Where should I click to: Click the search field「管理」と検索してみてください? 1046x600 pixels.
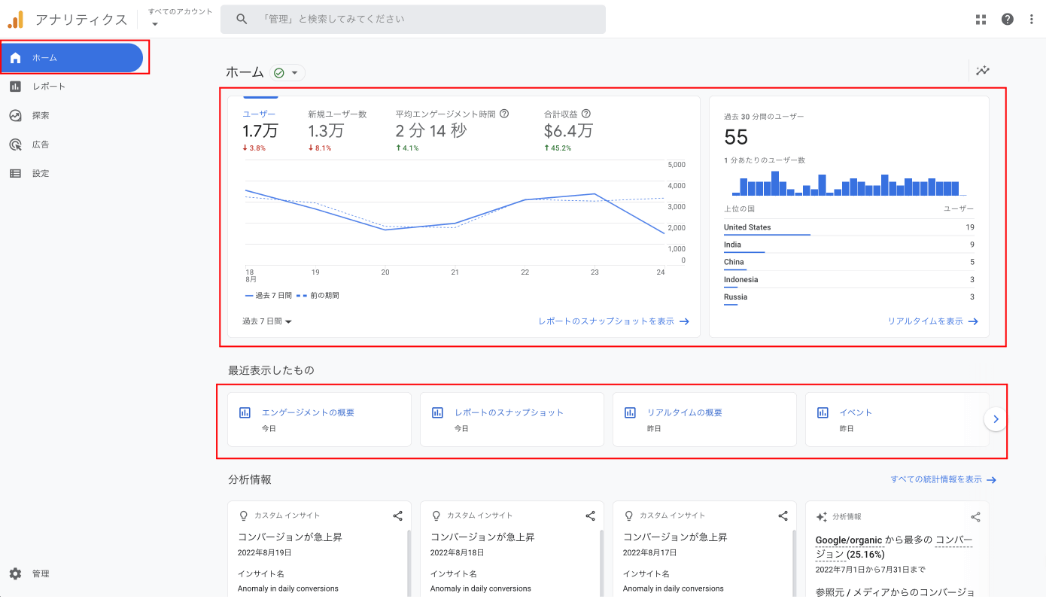coord(413,19)
